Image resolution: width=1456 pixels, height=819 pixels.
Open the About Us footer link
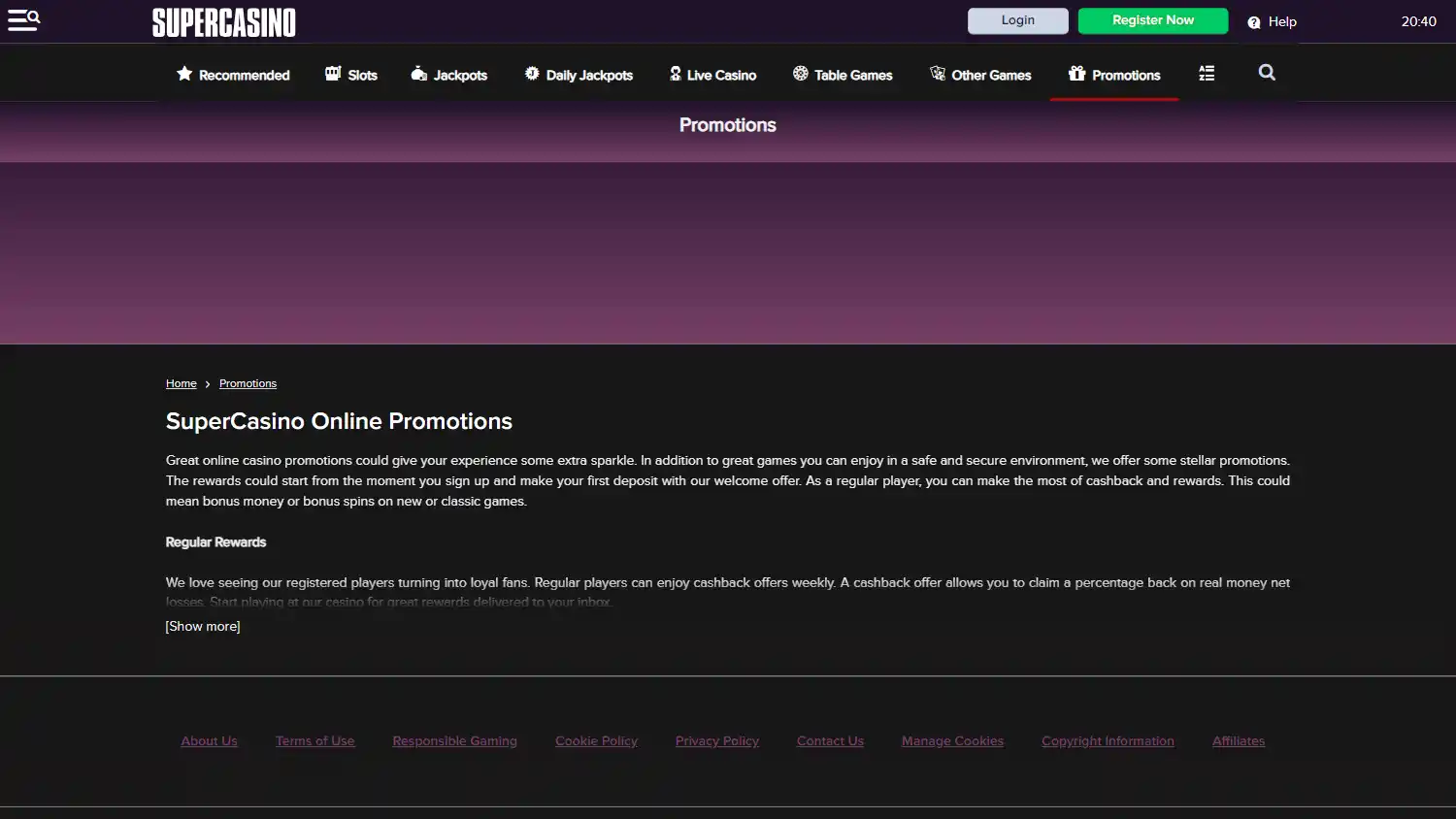click(209, 740)
